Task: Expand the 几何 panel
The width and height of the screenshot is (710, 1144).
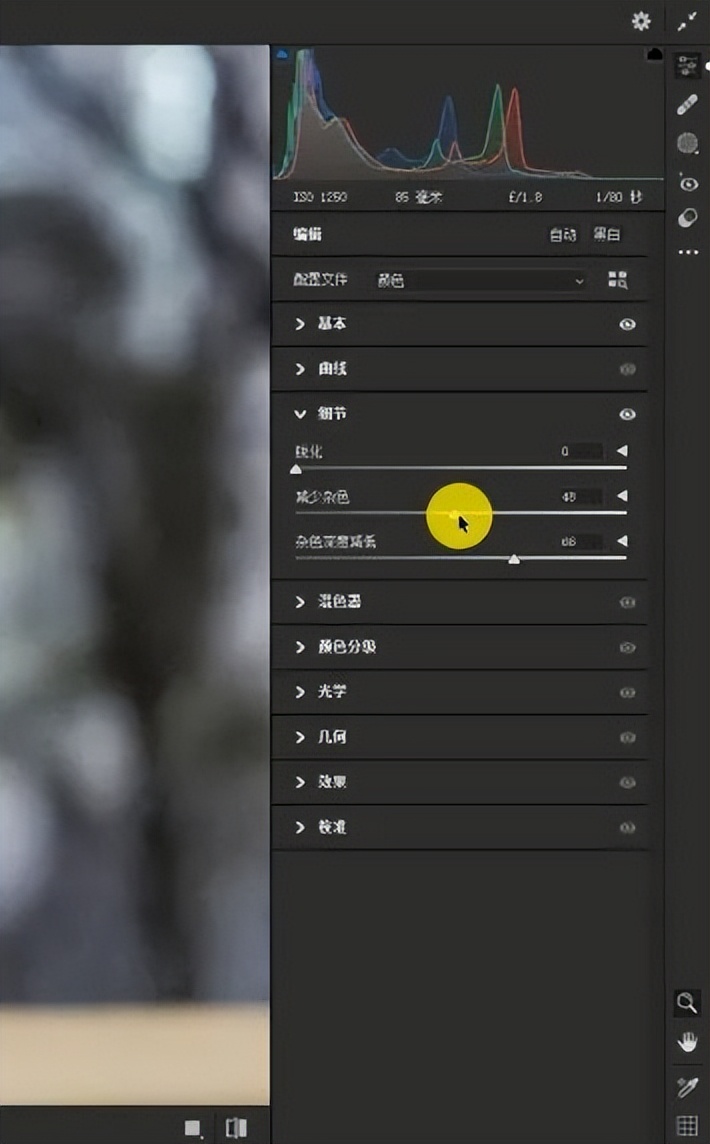Action: pyautogui.click(x=300, y=737)
